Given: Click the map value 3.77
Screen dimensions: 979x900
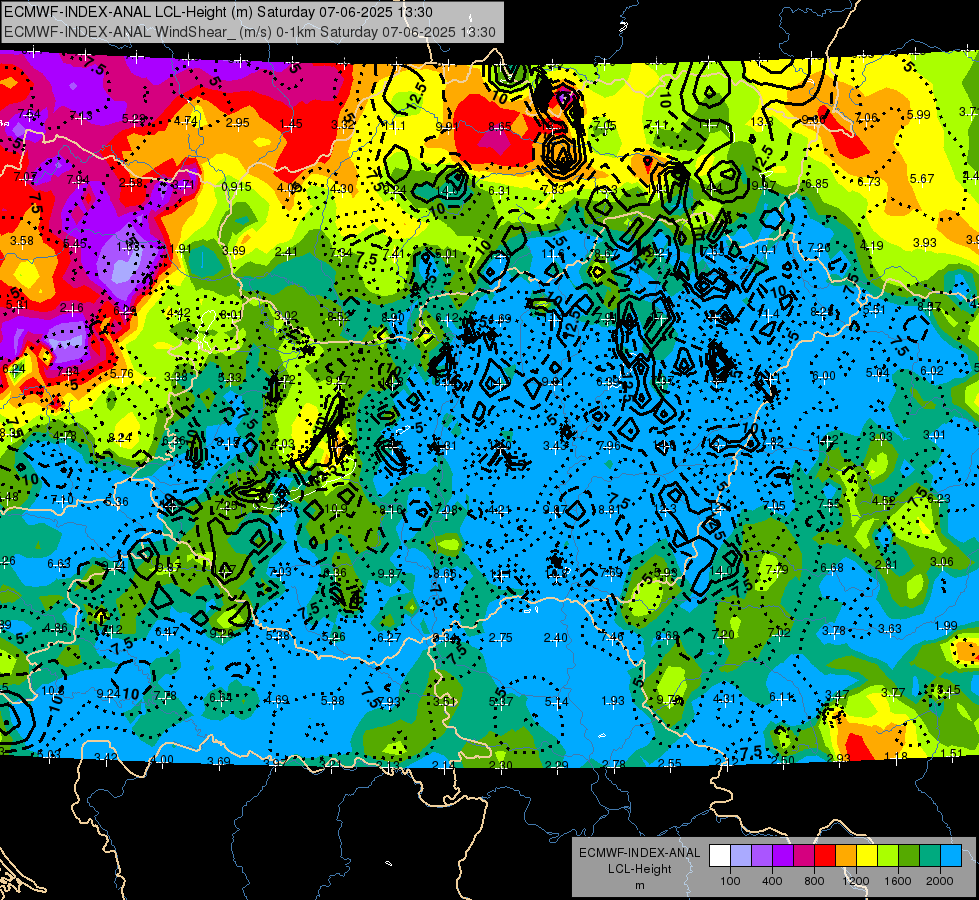Looking at the screenshot, I should click(x=893, y=692).
